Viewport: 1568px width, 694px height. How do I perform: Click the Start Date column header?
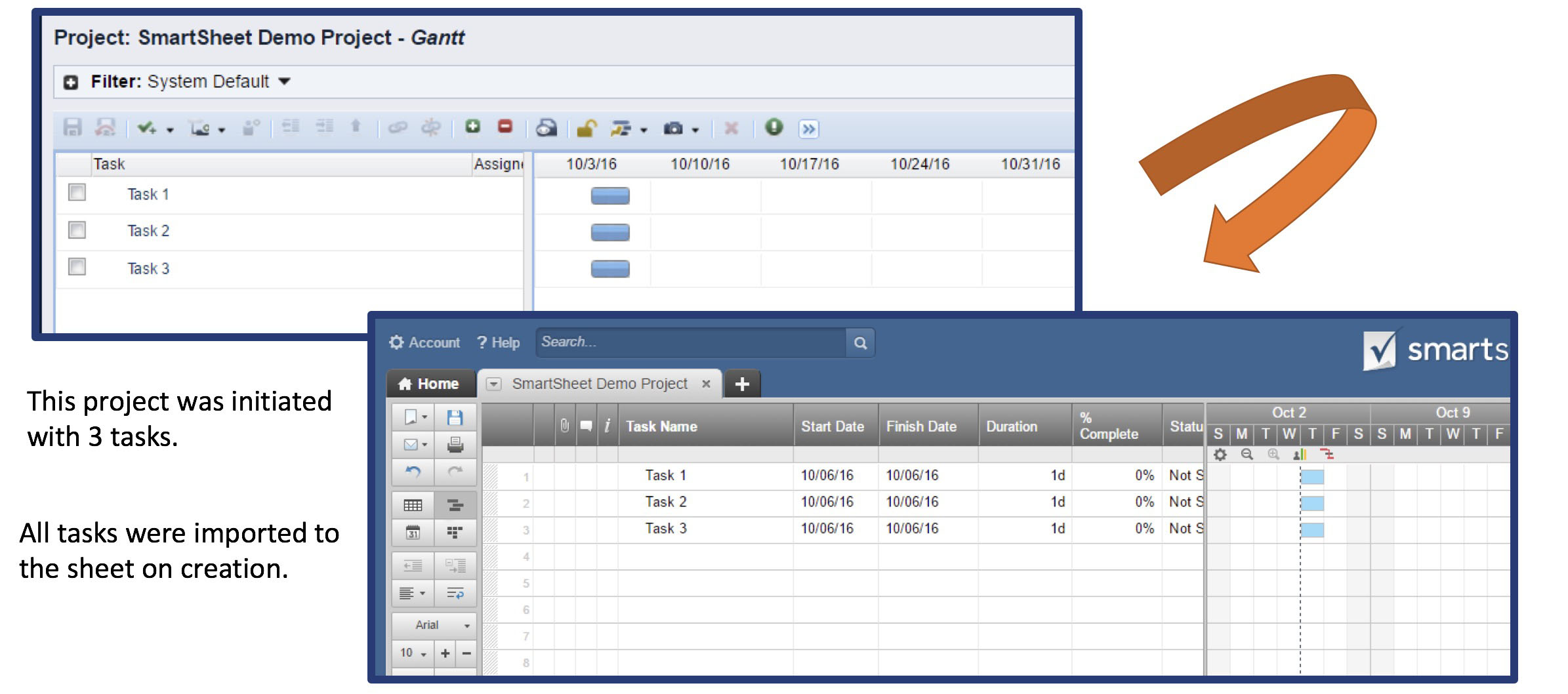click(x=836, y=426)
